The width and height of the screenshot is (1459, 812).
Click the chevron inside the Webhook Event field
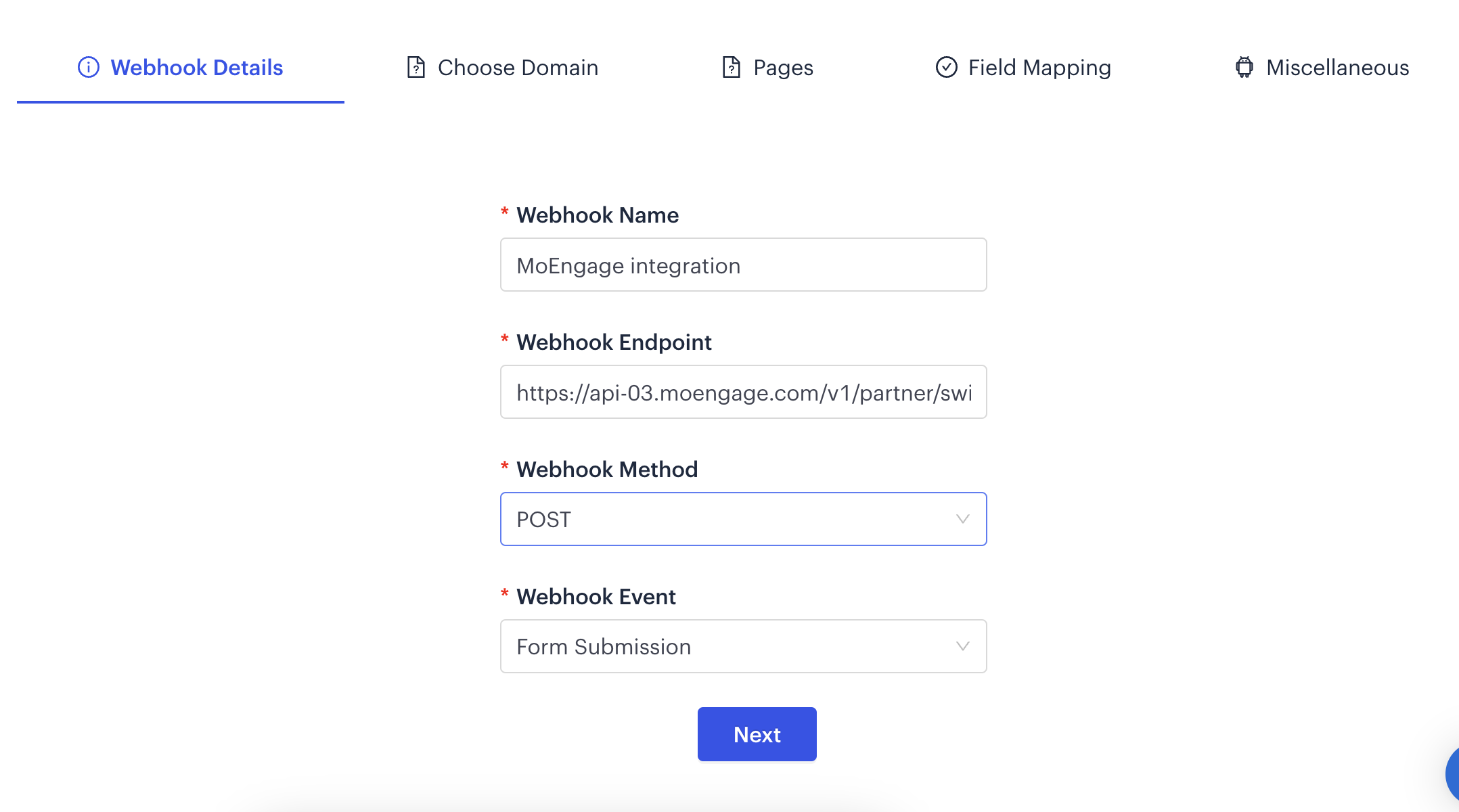click(x=962, y=646)
